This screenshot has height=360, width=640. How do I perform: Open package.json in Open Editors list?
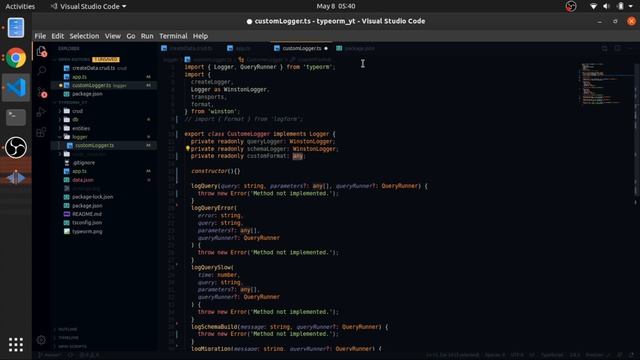point(87,94)
